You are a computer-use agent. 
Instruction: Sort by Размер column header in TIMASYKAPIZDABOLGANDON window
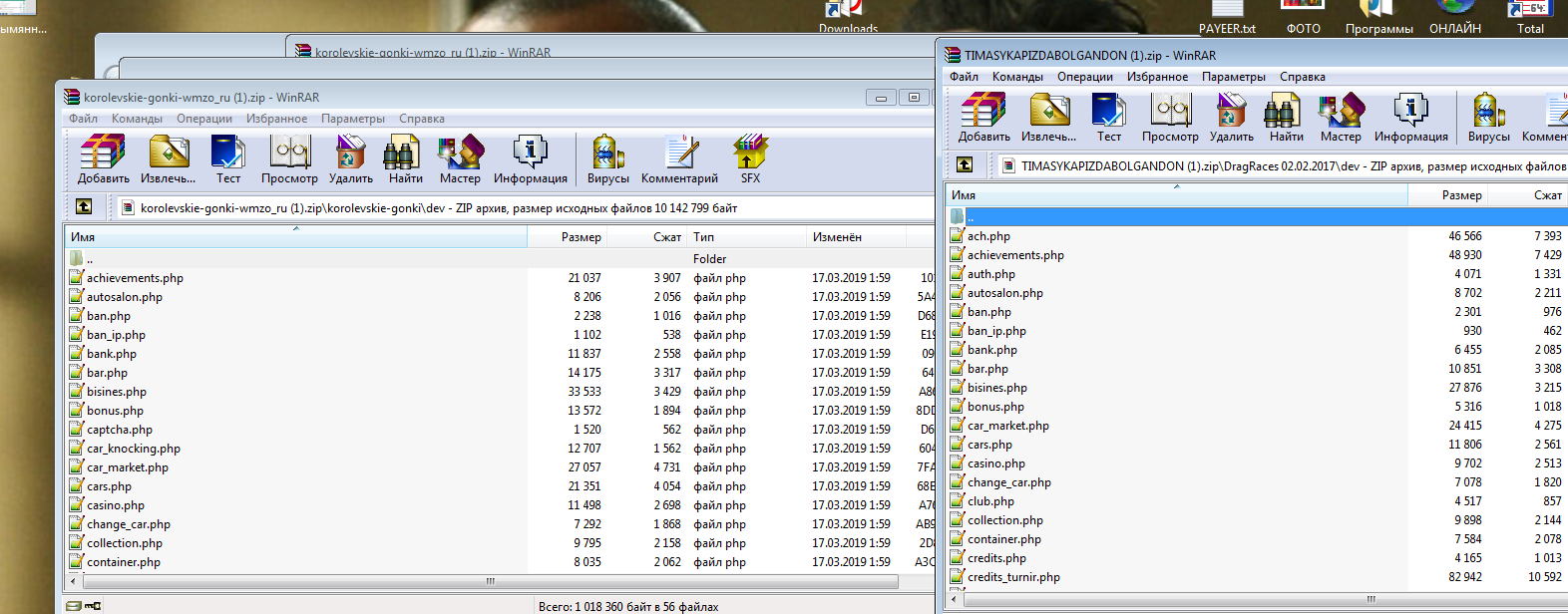click(1461, 195)
